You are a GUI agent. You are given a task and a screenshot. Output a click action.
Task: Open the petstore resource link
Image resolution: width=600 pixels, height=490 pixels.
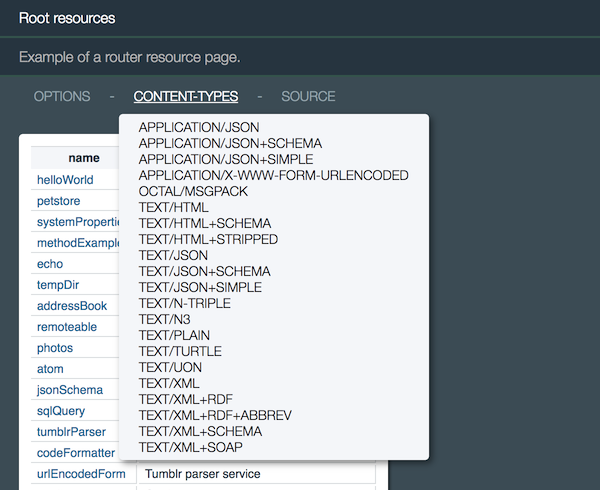[x=58, y=201]
